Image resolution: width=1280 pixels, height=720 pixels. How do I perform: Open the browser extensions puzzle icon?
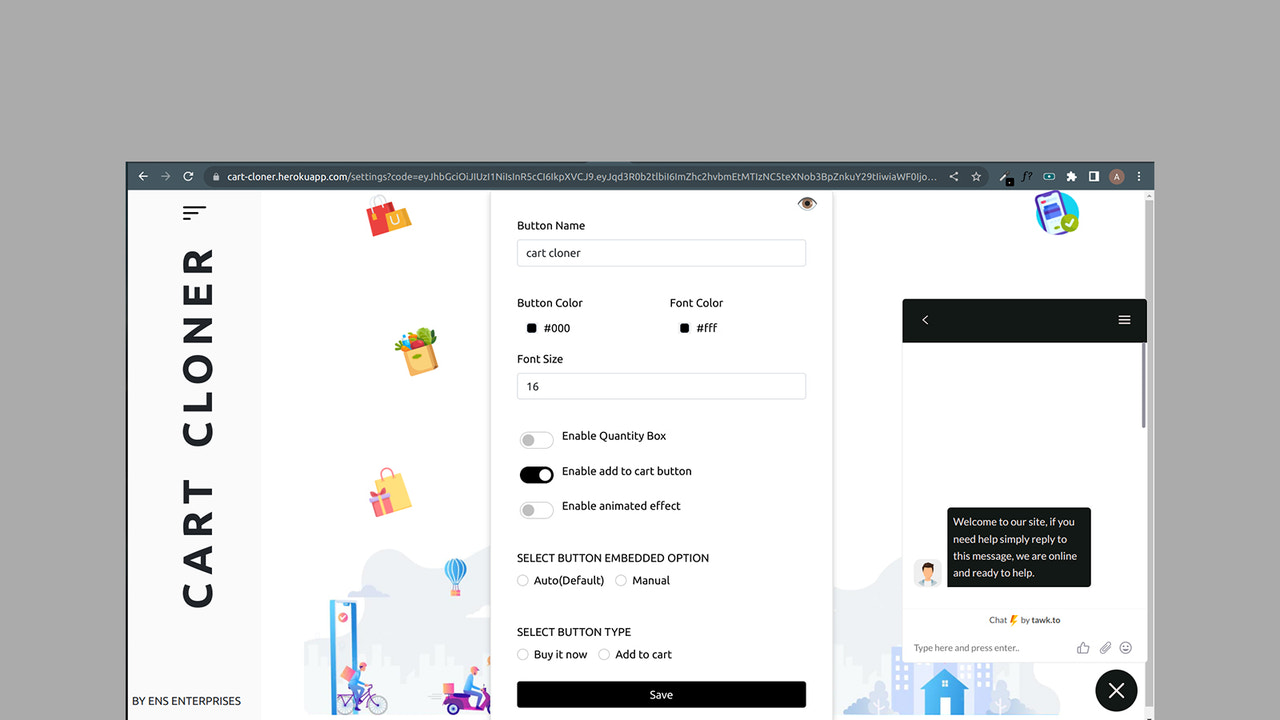tap(1070, 176)
